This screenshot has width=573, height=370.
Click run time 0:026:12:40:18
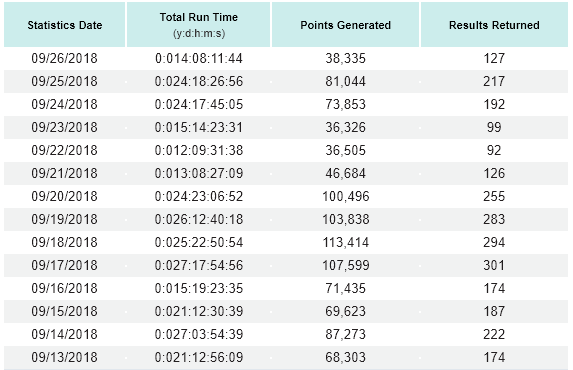(199, 220)
